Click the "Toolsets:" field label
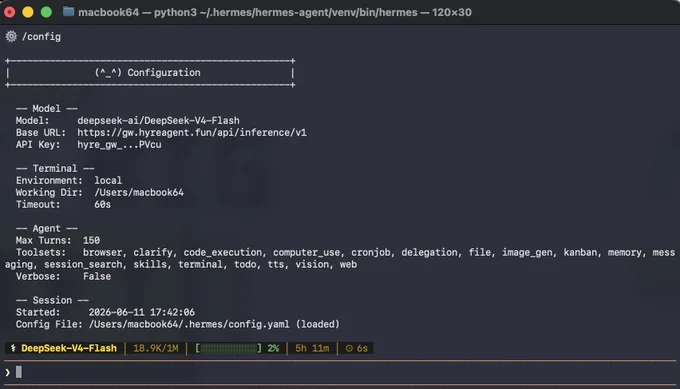The width and height of the screenshot is (680, 389). [41, 252]
